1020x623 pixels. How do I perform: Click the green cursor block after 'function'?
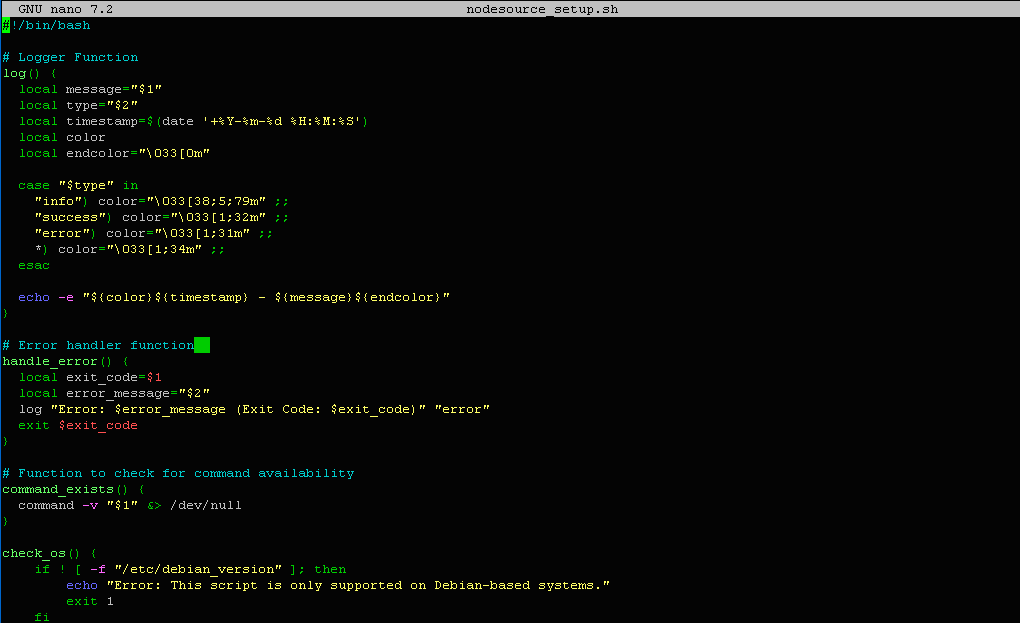tap(202, 345)
